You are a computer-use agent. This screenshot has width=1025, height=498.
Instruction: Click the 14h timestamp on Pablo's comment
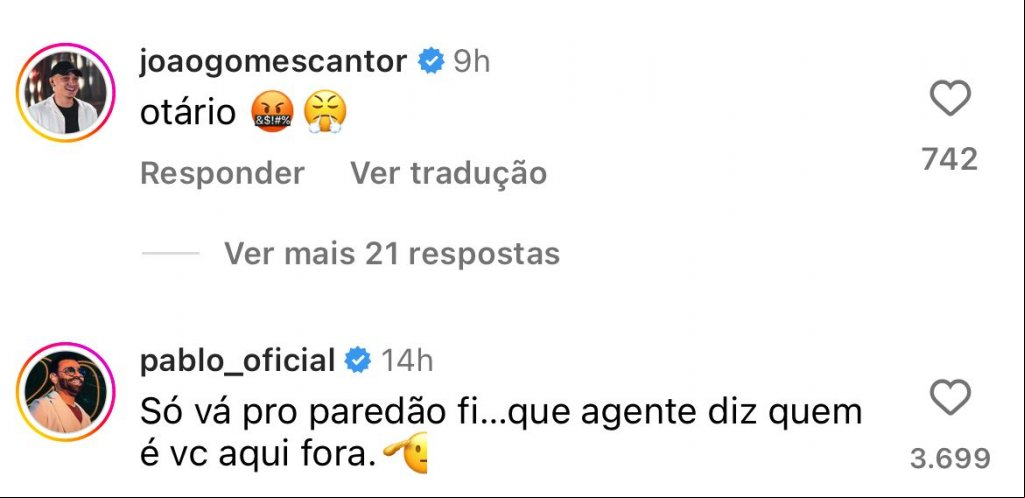point(407,361)
